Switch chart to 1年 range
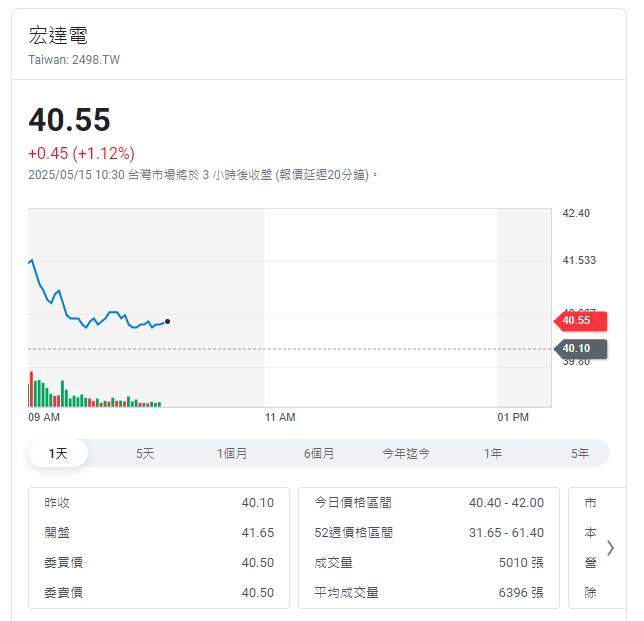644x621 pixels. 493,453
